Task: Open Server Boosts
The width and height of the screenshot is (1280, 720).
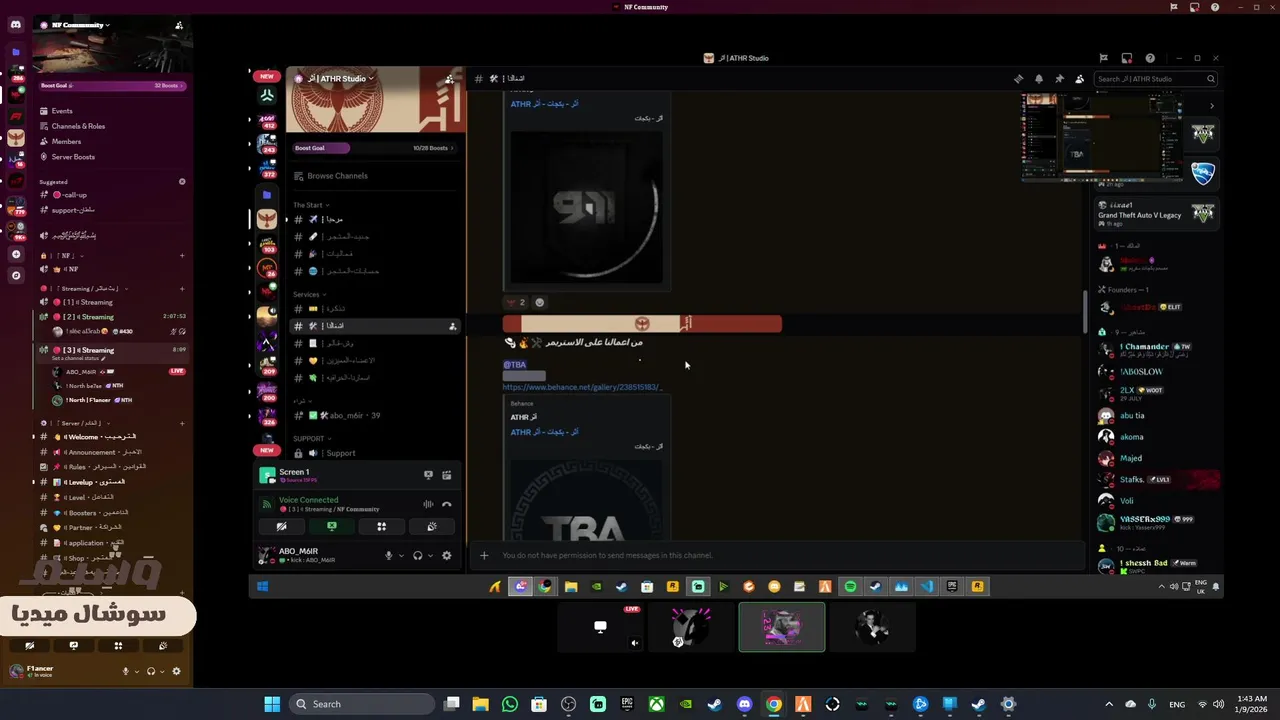Action: click(73, 157)
